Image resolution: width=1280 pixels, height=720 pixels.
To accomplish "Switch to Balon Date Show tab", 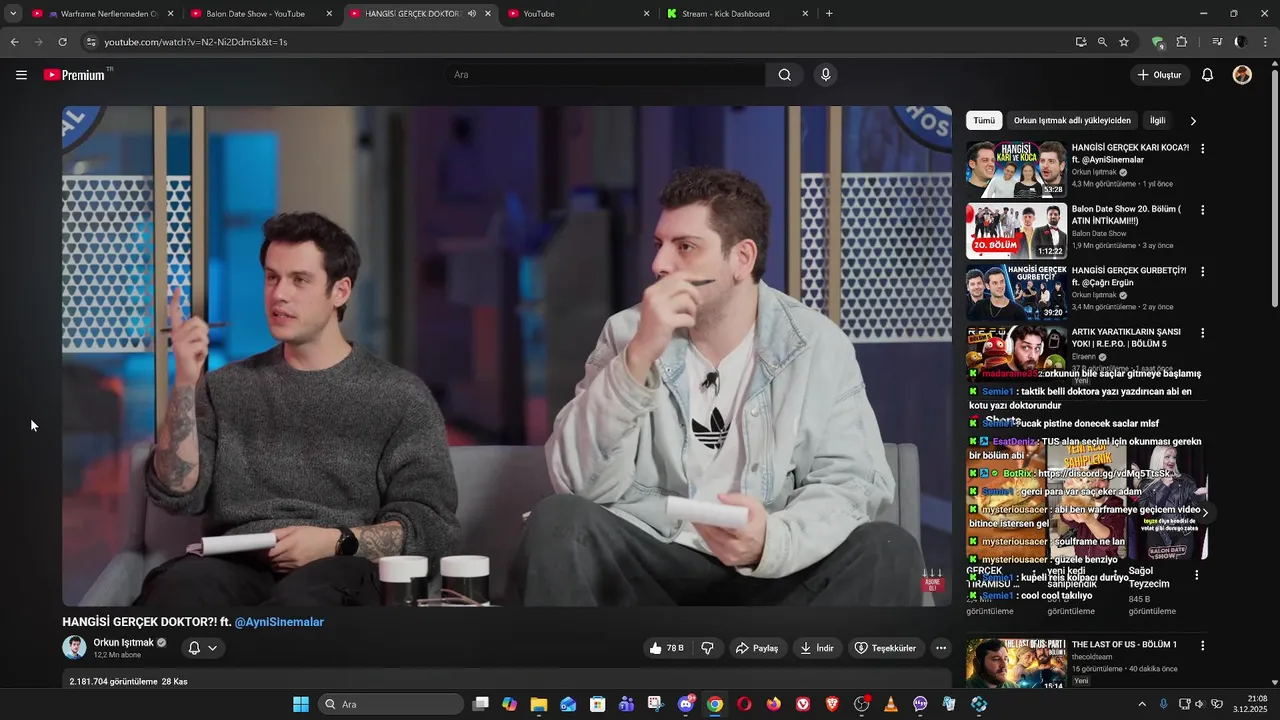I will [x=260, y=14].
